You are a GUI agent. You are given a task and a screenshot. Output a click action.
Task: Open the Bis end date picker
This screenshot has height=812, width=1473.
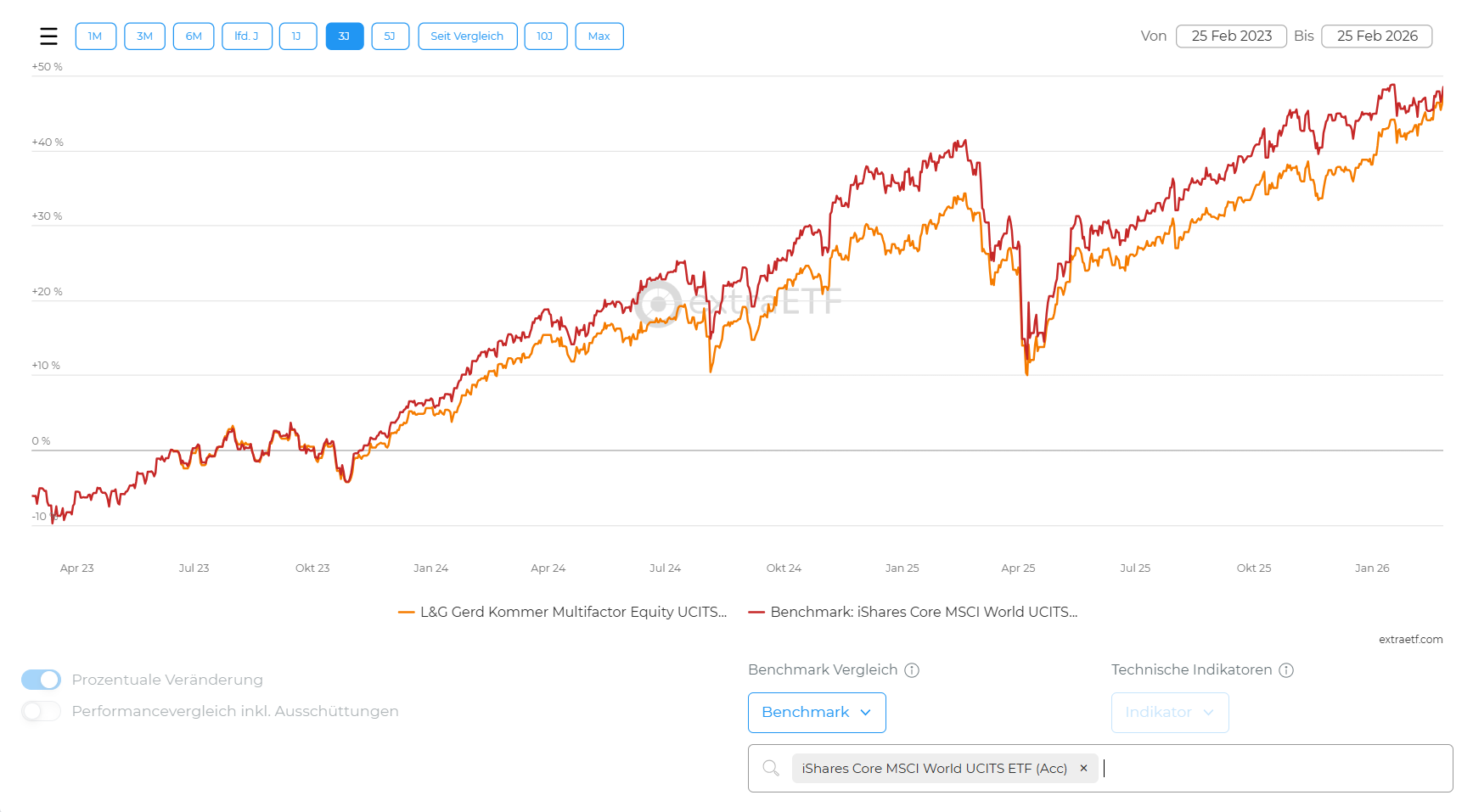1376,36
